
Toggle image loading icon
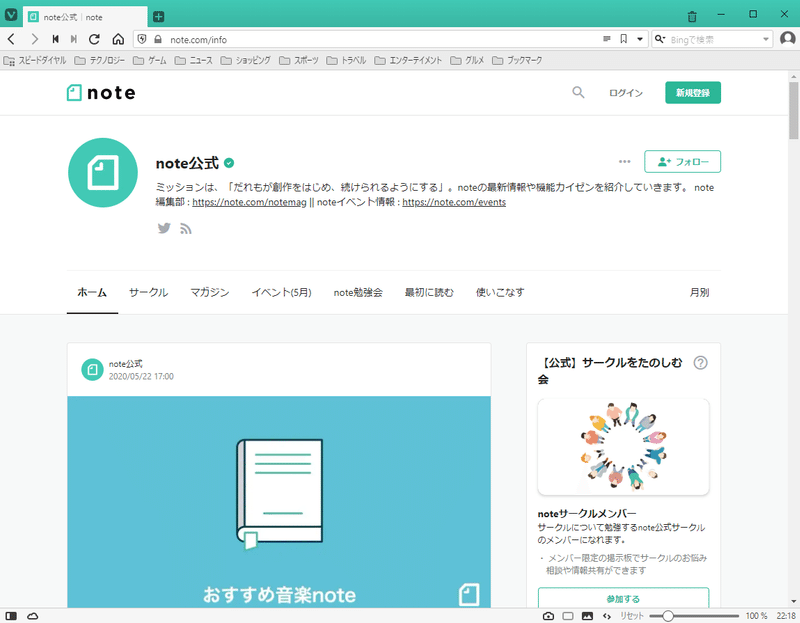tap(587, 616)
